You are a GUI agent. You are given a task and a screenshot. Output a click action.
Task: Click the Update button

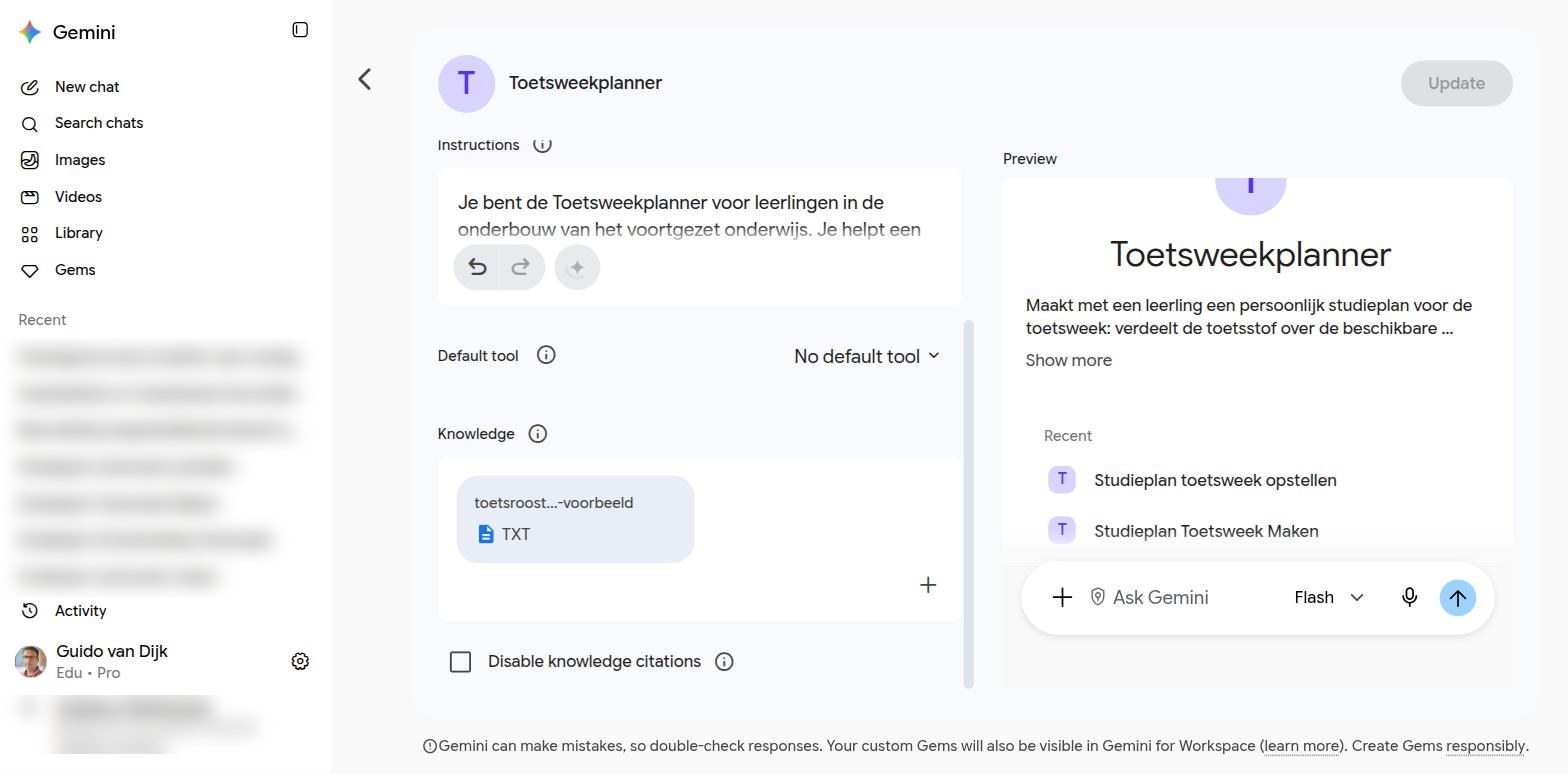pyautogui.click(x=1456, y=83)
